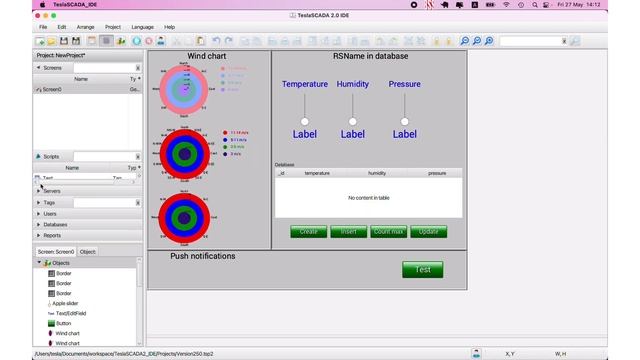Click the Humidity slider knob
Viewport: 640px width, 360px height.
[353, 122]
